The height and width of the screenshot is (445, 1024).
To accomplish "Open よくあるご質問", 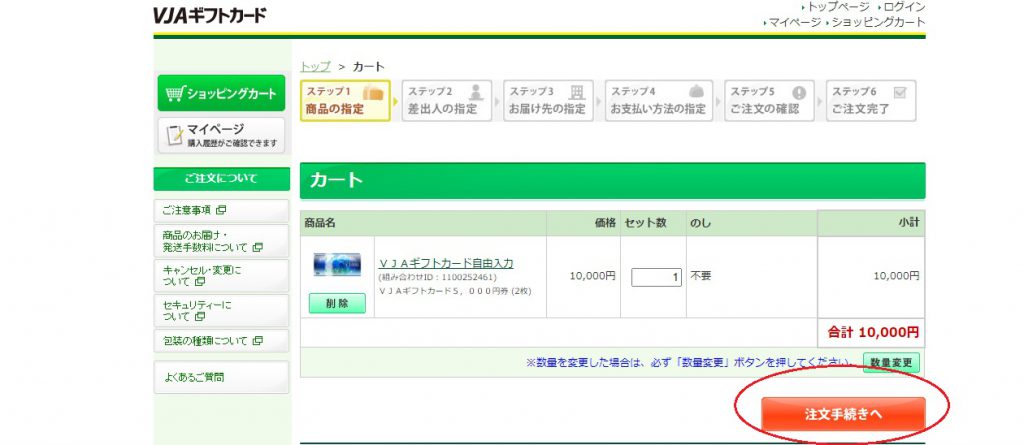I will click(x=221, y=377).
